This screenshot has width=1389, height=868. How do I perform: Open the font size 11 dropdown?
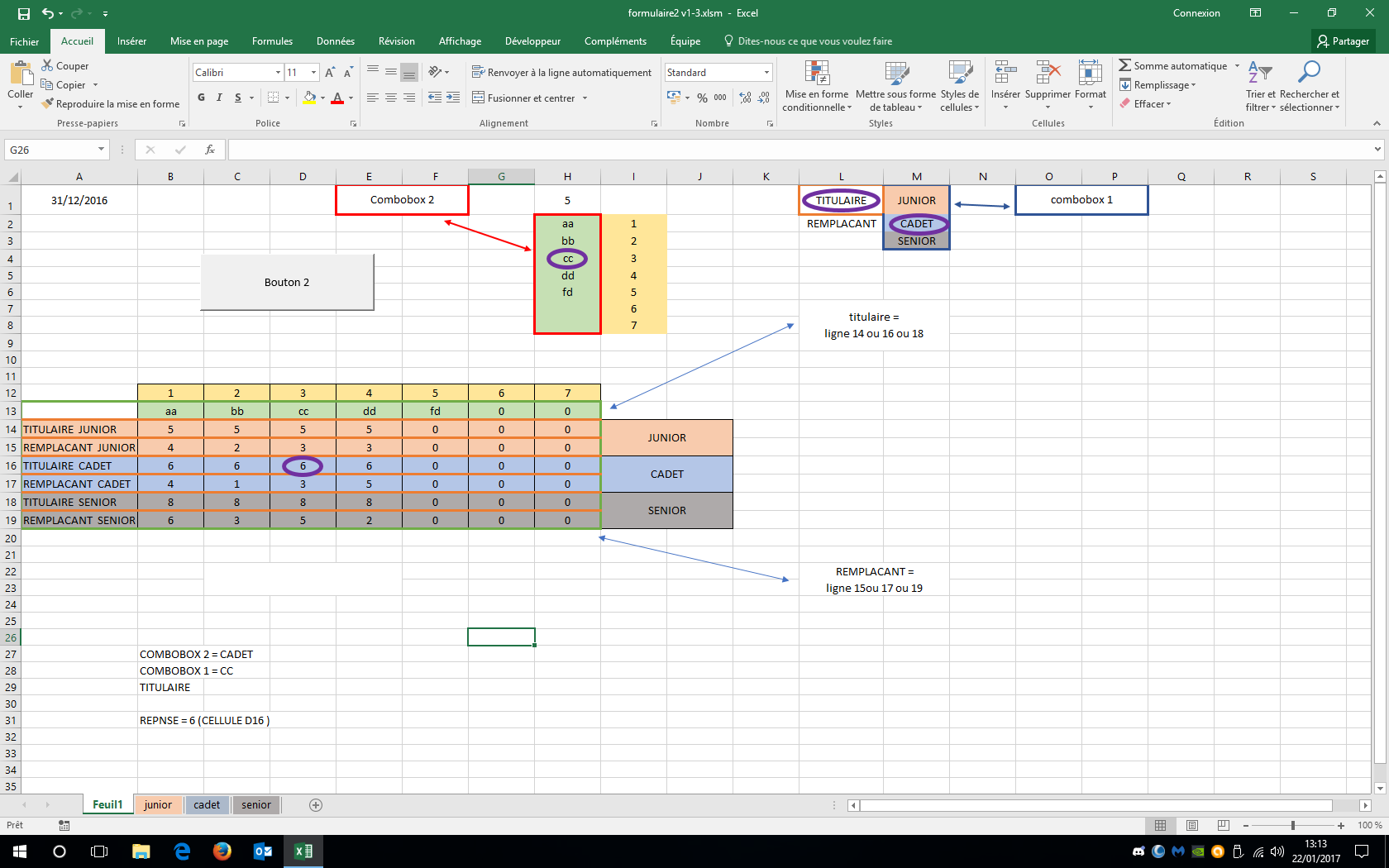point(313,73)
